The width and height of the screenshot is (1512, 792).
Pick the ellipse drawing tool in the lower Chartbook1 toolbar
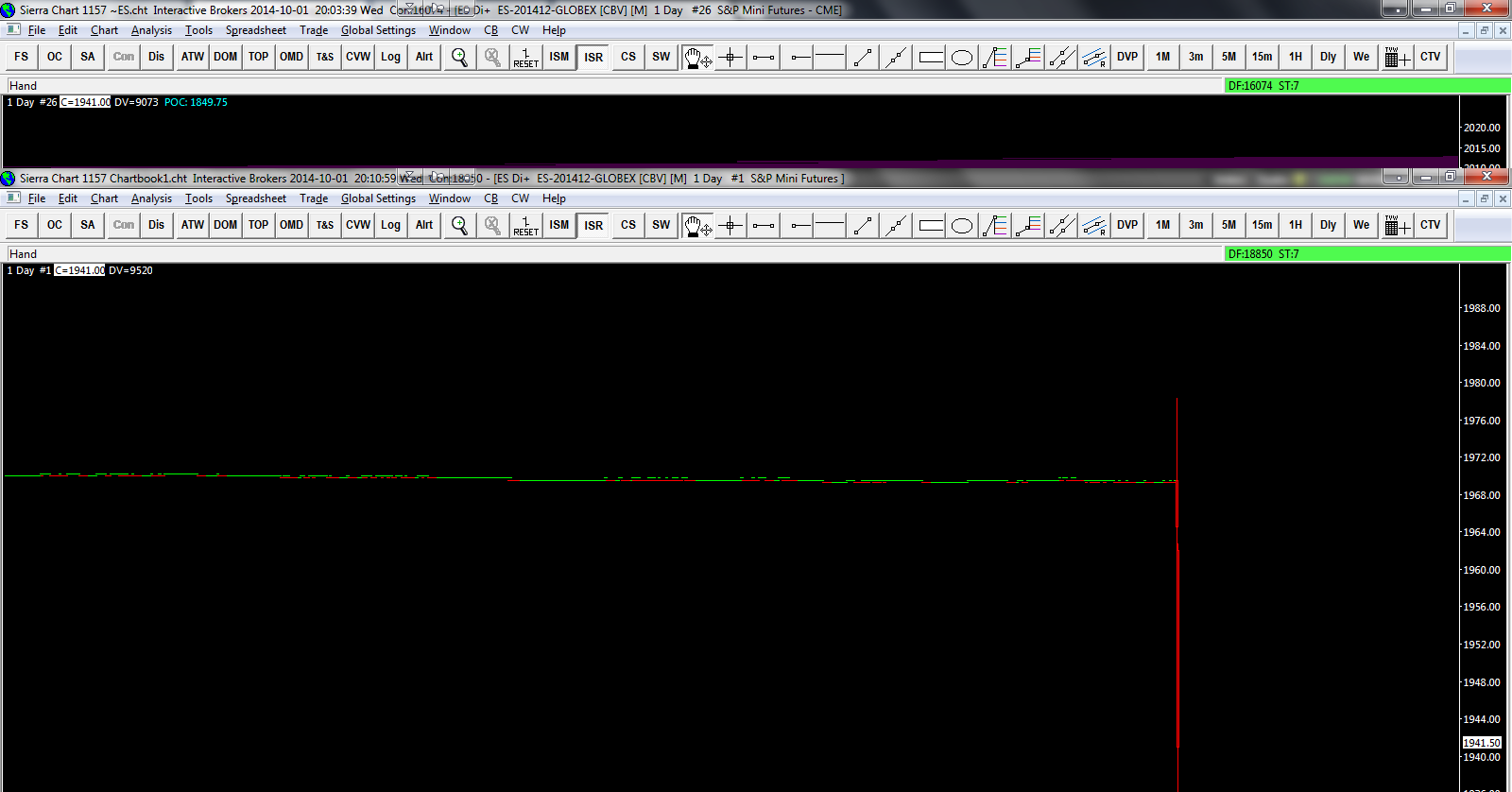(962, 225)
